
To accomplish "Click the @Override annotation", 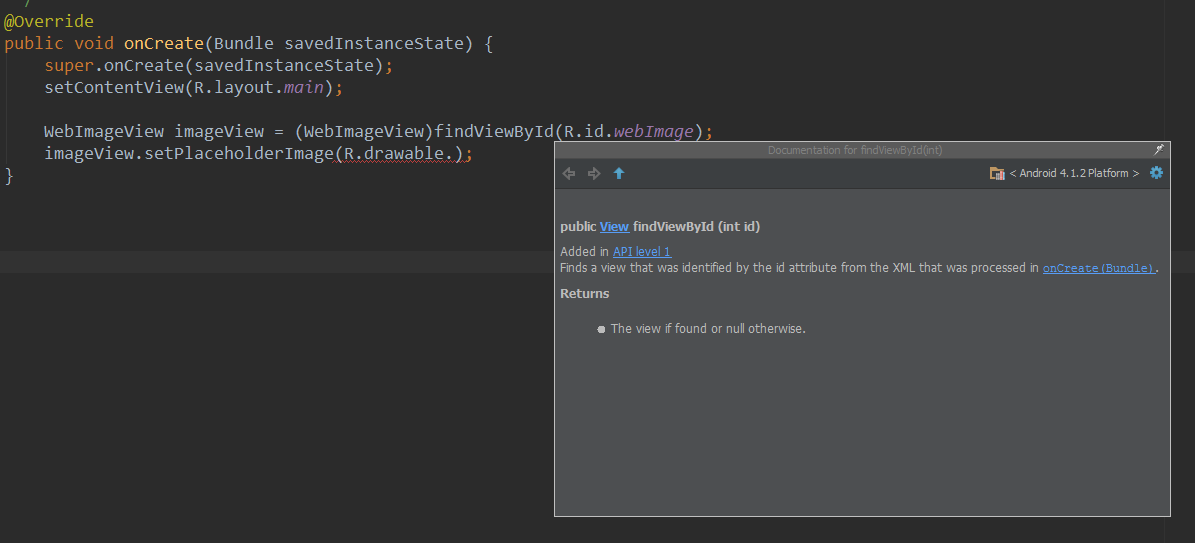I will [x=49, y=21].
